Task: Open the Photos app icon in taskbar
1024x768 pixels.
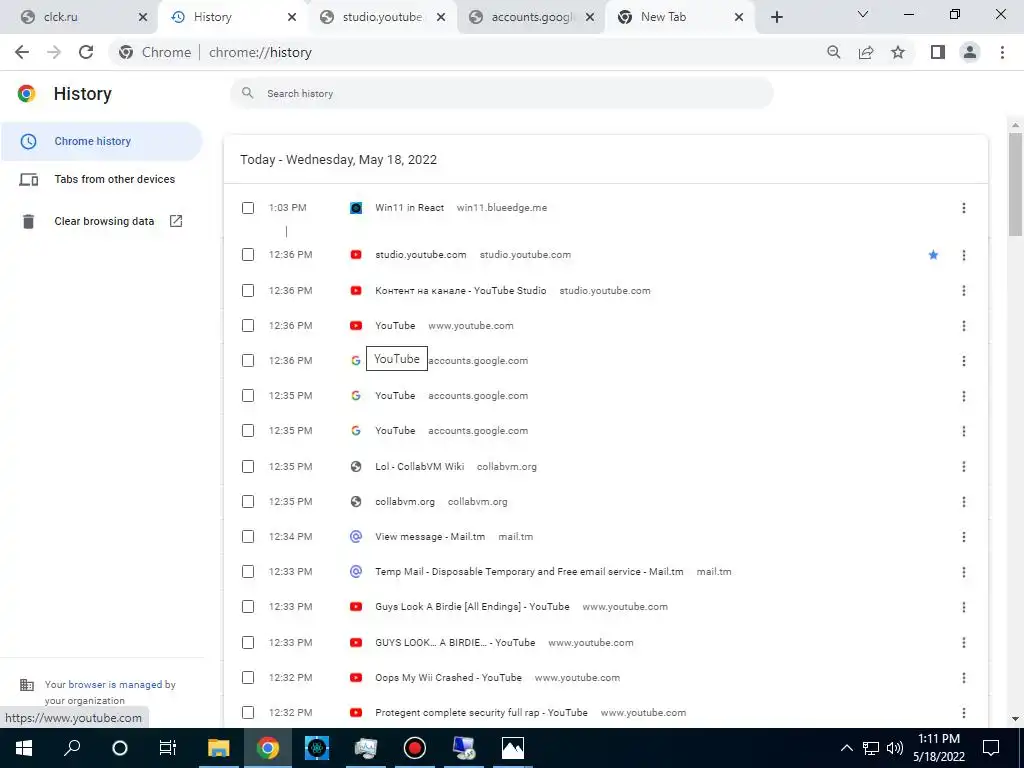Action: [x=513, y=748]
